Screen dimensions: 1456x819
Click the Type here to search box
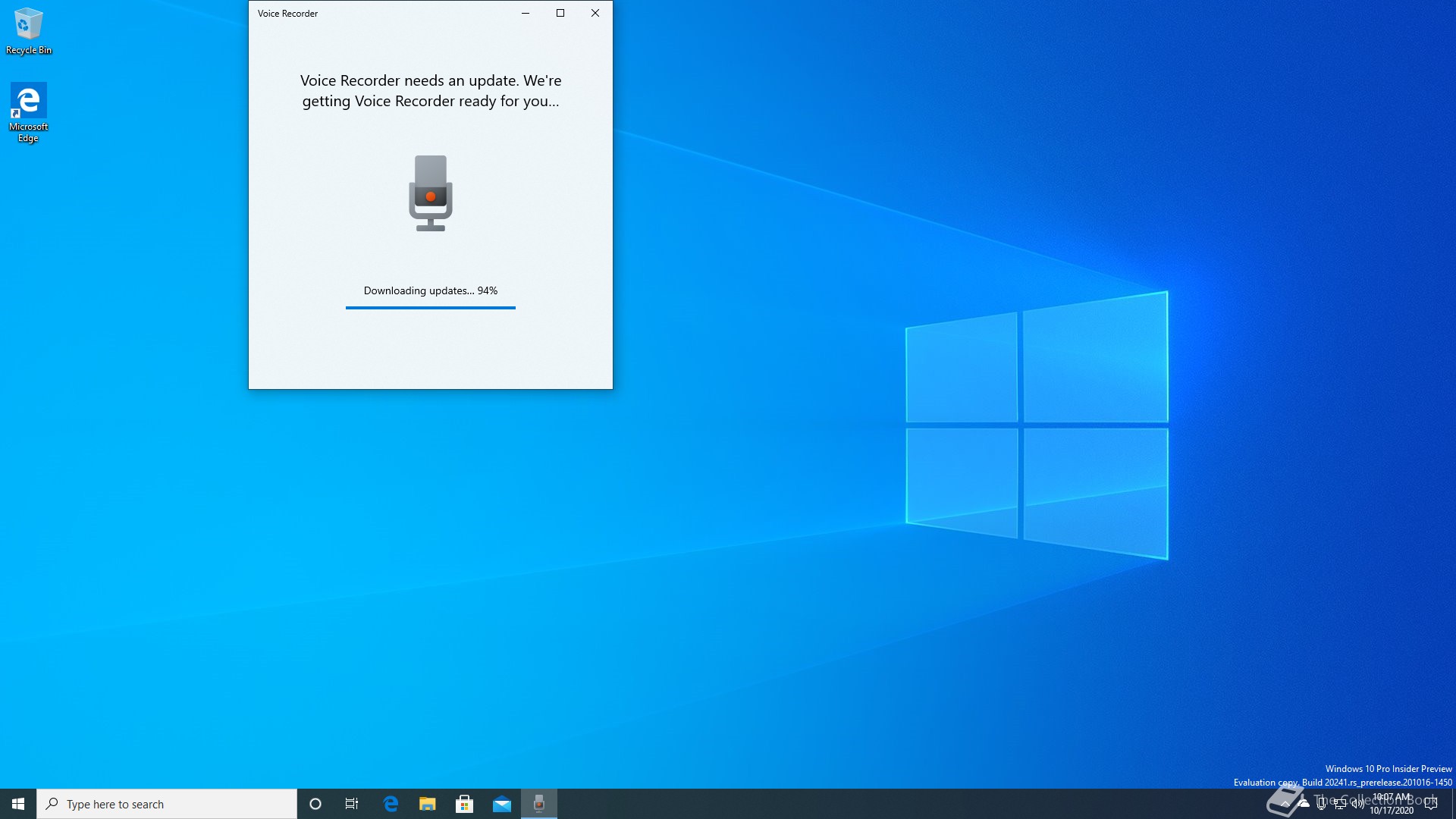click(x=167, y=804)
